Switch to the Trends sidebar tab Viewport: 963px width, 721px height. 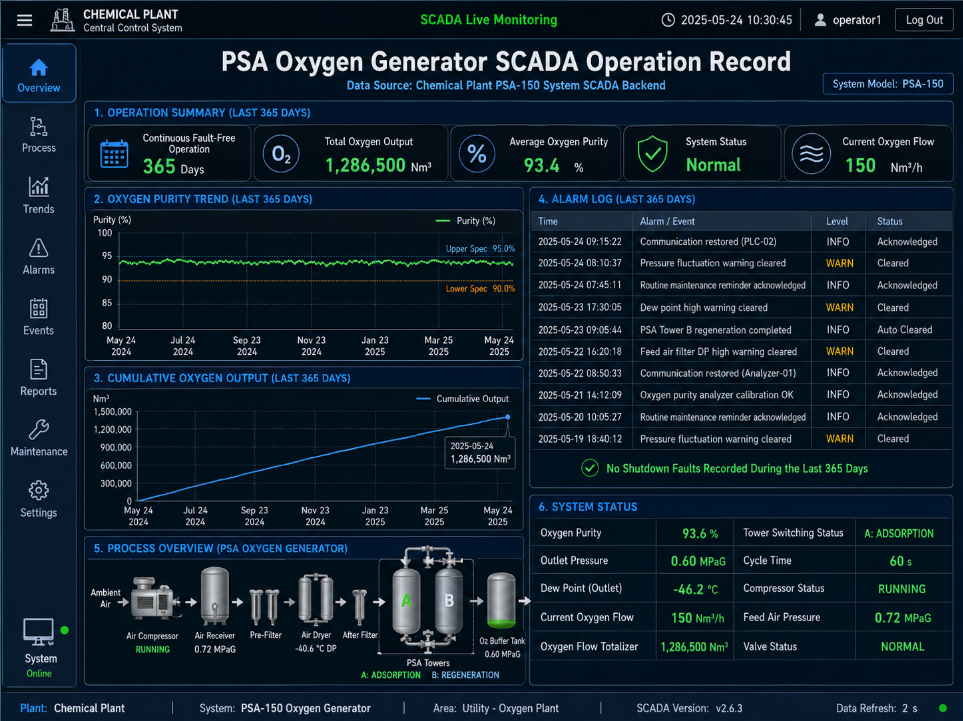tap(39, 196)
